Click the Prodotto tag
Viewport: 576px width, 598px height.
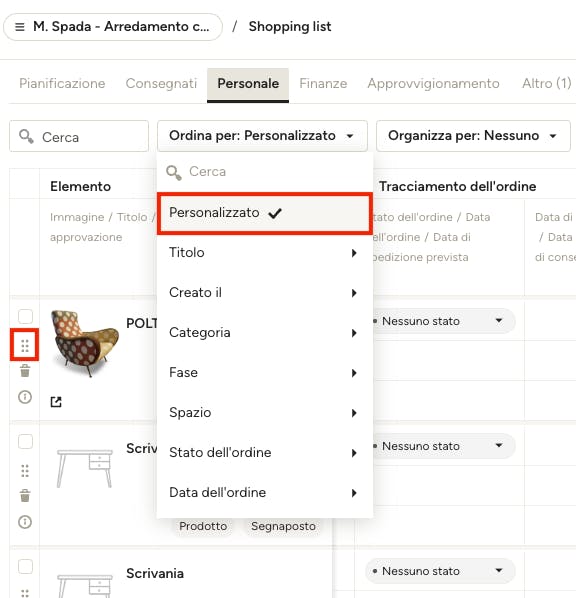(x=203, y=526)
